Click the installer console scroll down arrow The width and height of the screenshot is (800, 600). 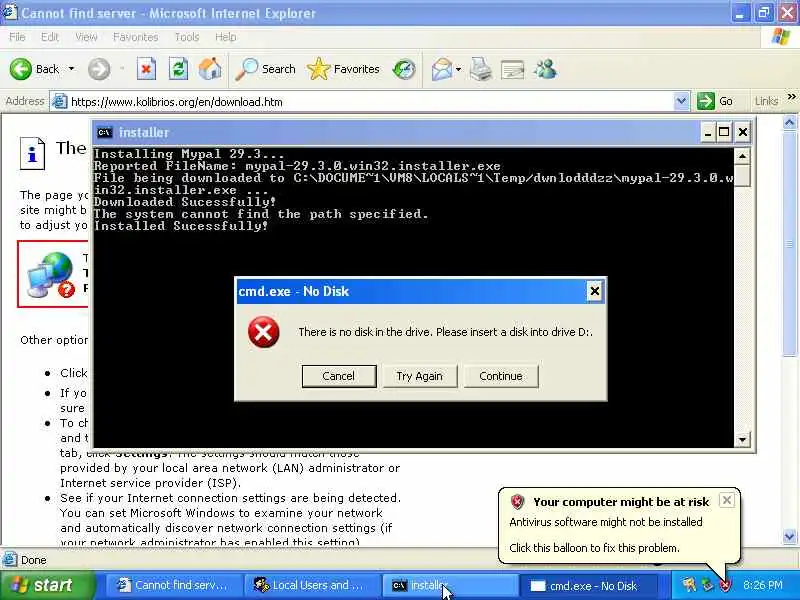(x=742, y=439)
